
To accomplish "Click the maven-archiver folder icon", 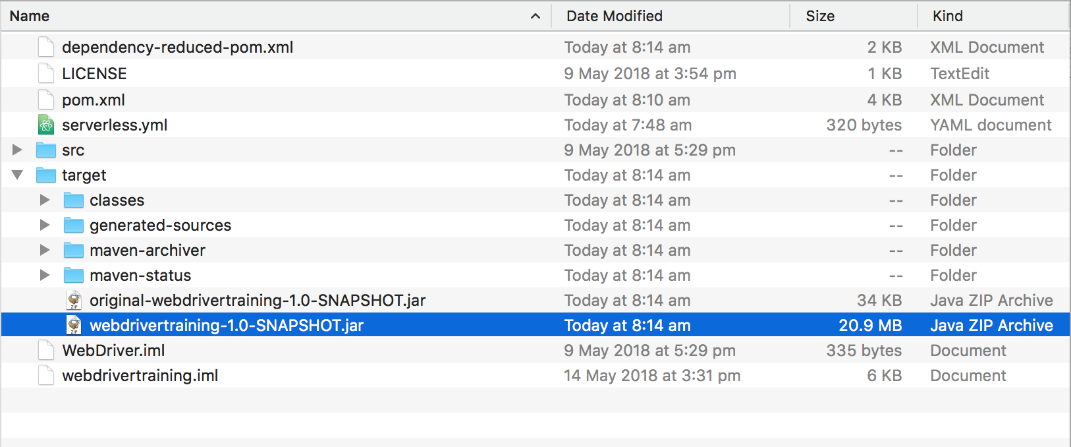I will (x=73, y=250).
